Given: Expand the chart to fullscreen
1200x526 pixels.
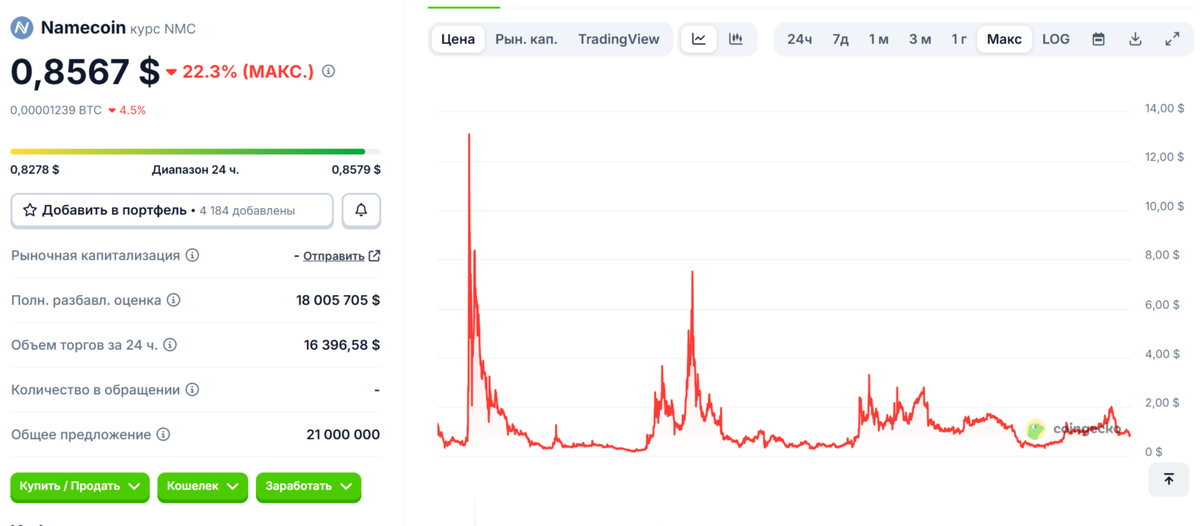Looking at the screenshot, I should point(1172,39).
